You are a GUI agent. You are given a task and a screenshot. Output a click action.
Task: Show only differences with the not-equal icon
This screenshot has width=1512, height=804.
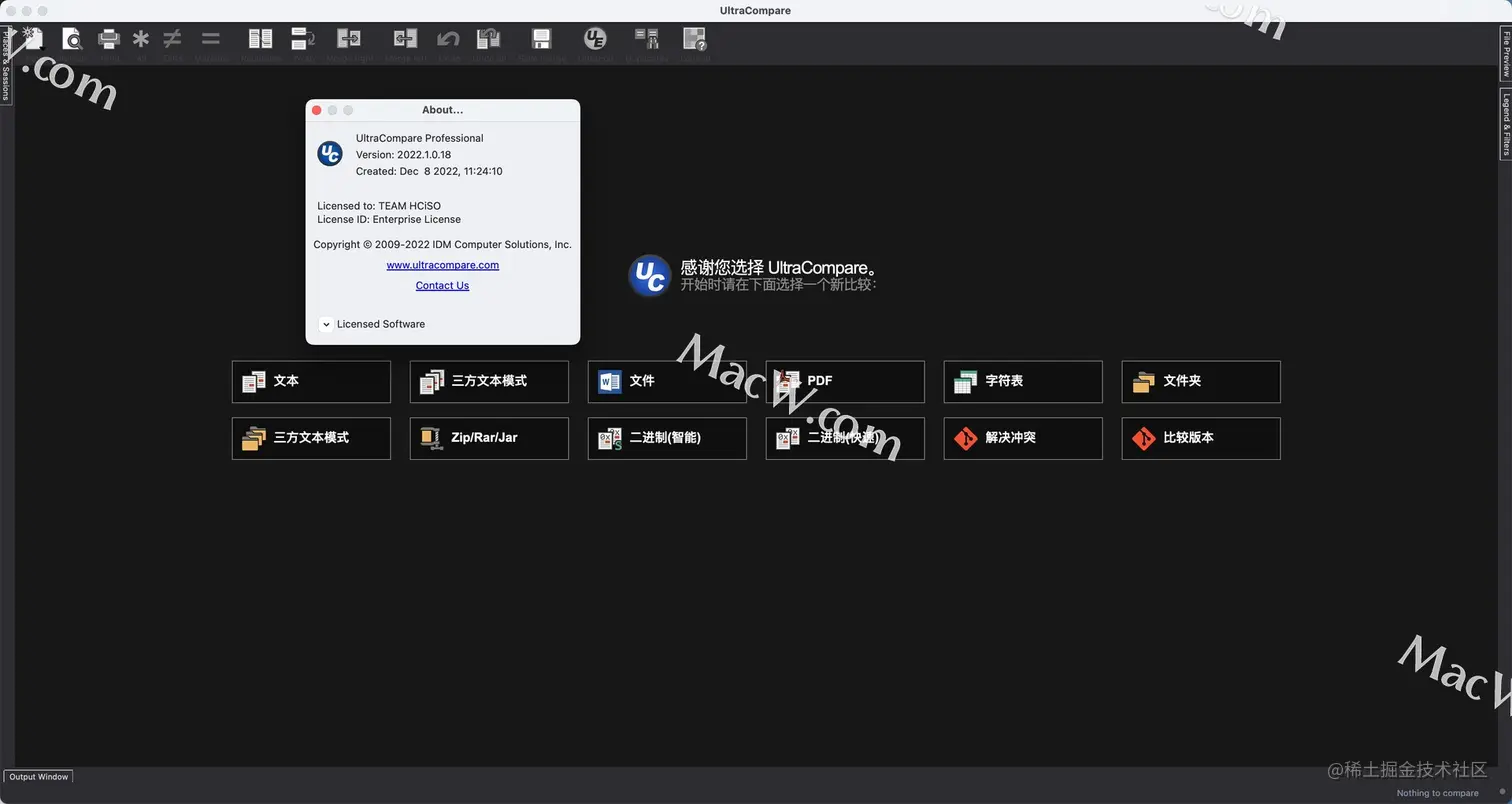[172, 39]
